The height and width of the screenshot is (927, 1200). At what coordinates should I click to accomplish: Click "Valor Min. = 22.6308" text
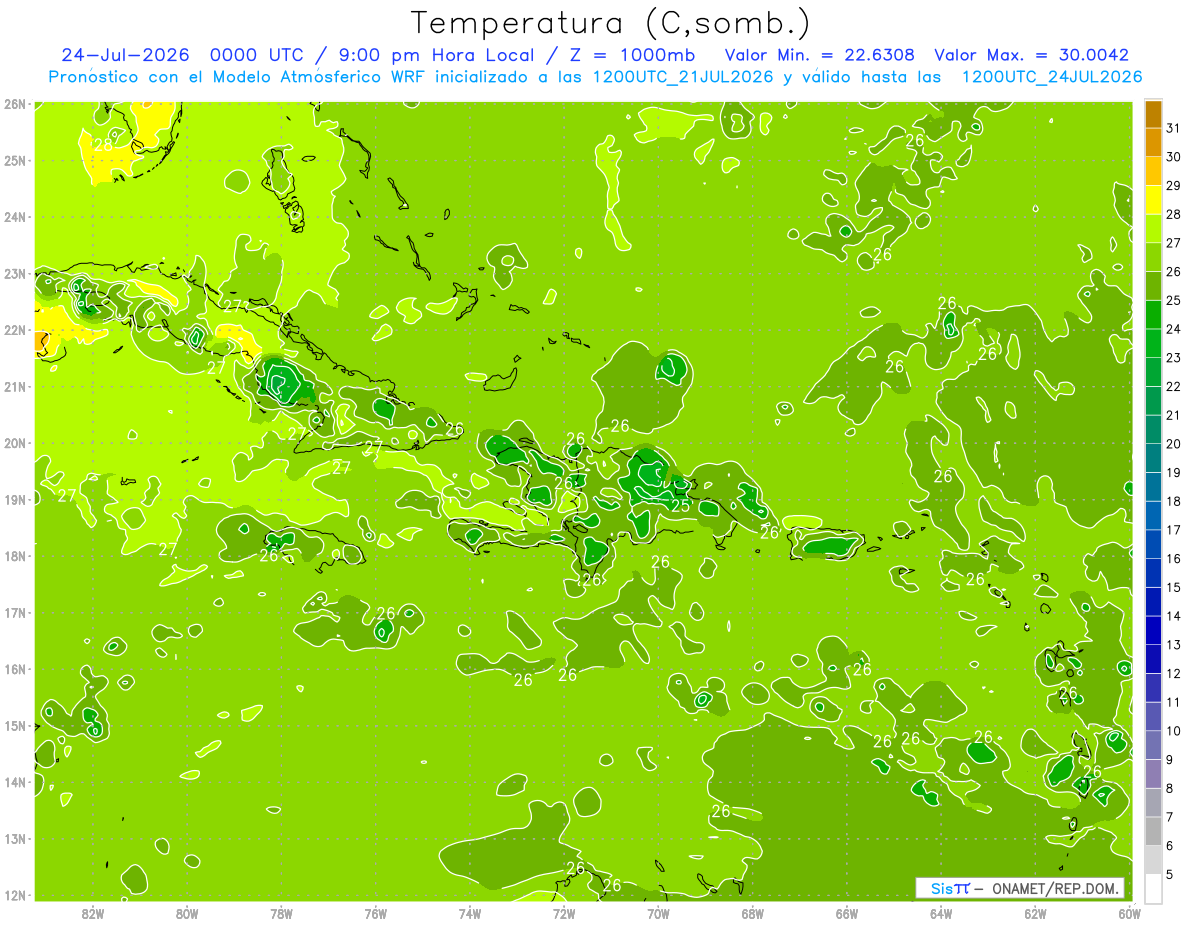[819, 55]
